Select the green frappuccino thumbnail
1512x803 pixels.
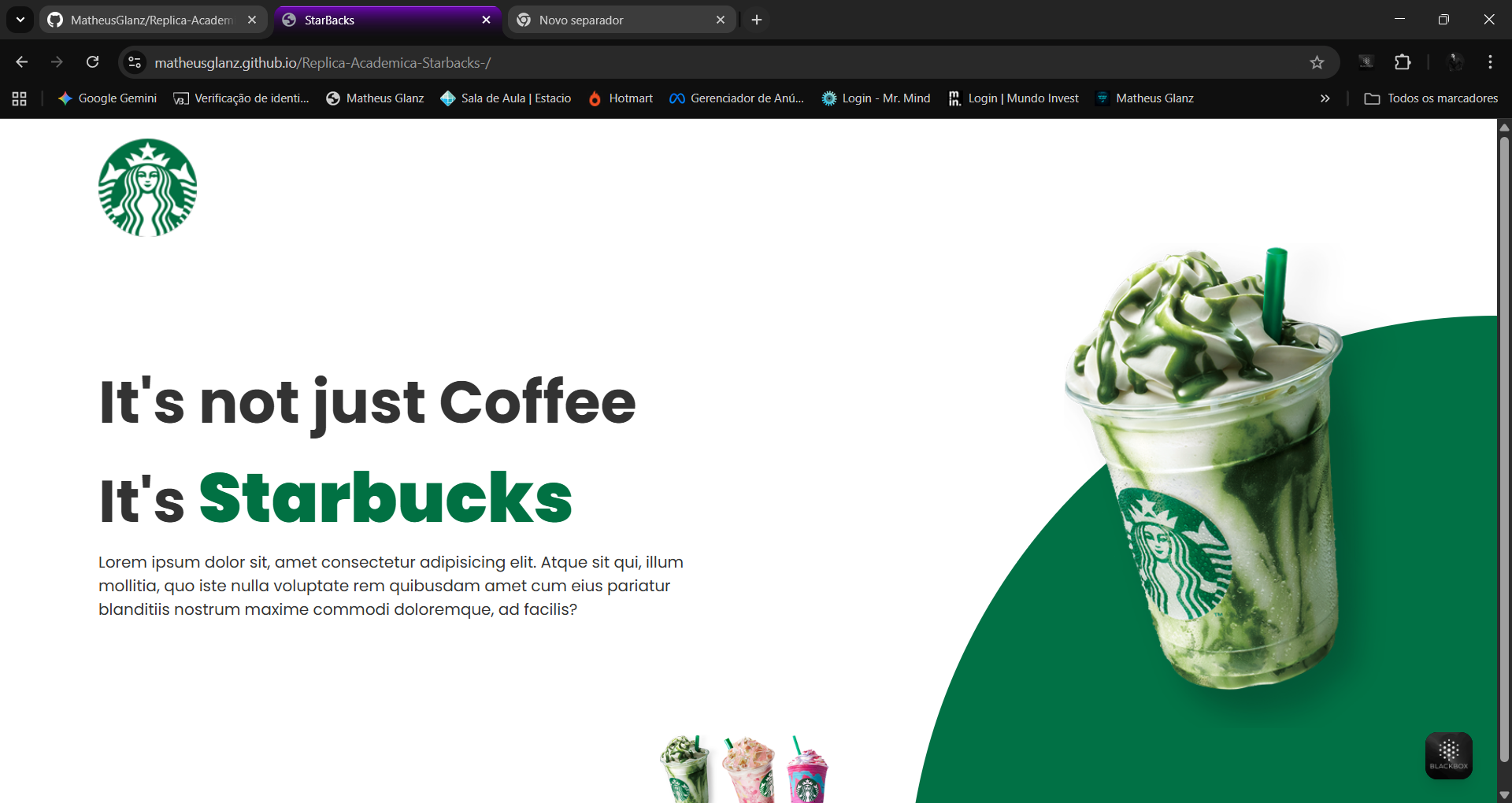point(684,769)
